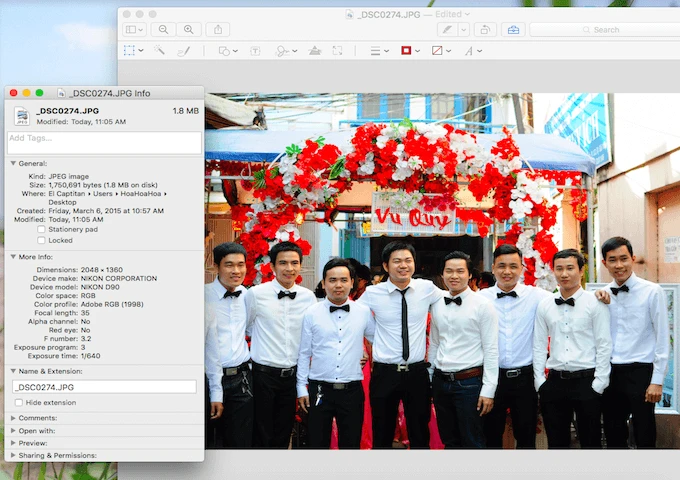The height and width of the screenshot is (480, 680).
Task: Tick the Hide extension checkbox
Action: tap(20, 402)
